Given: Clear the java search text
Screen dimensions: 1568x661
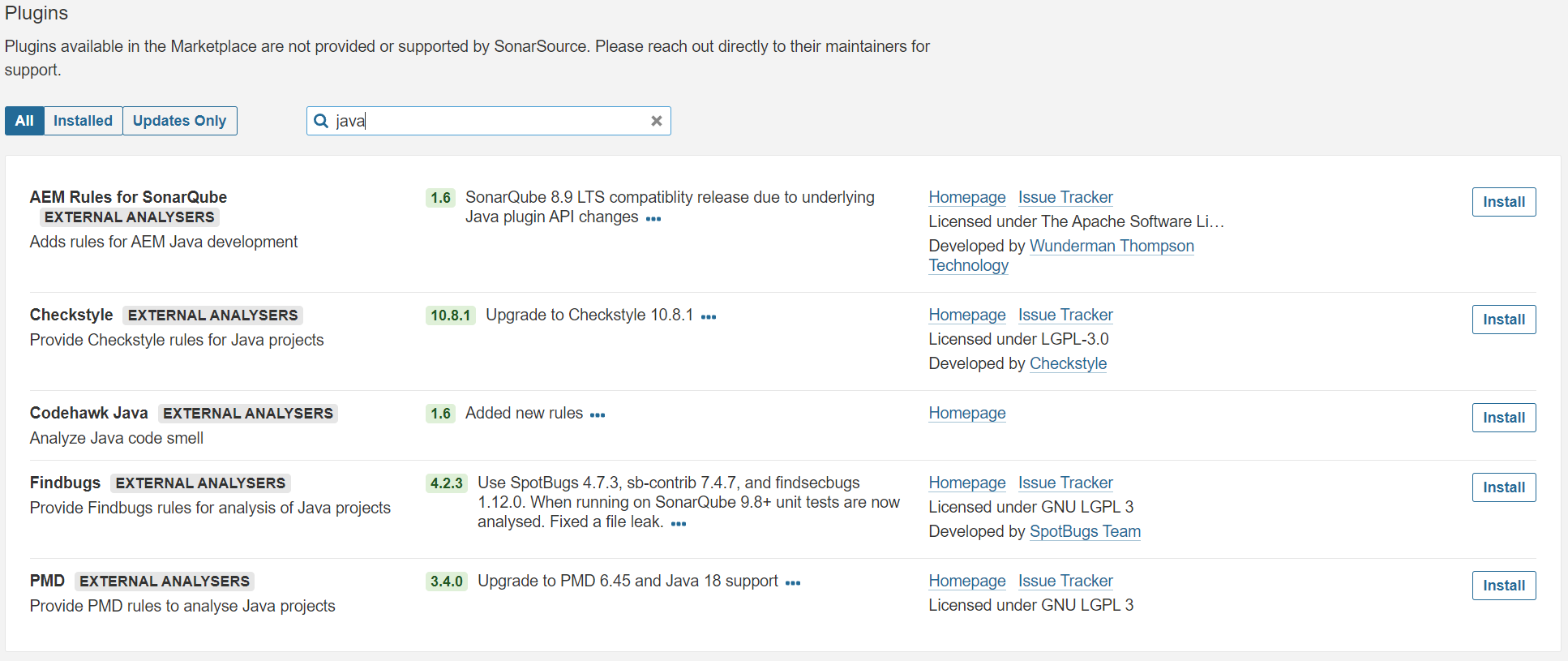Looking at the screenshot, I should (x=657, y=121).
